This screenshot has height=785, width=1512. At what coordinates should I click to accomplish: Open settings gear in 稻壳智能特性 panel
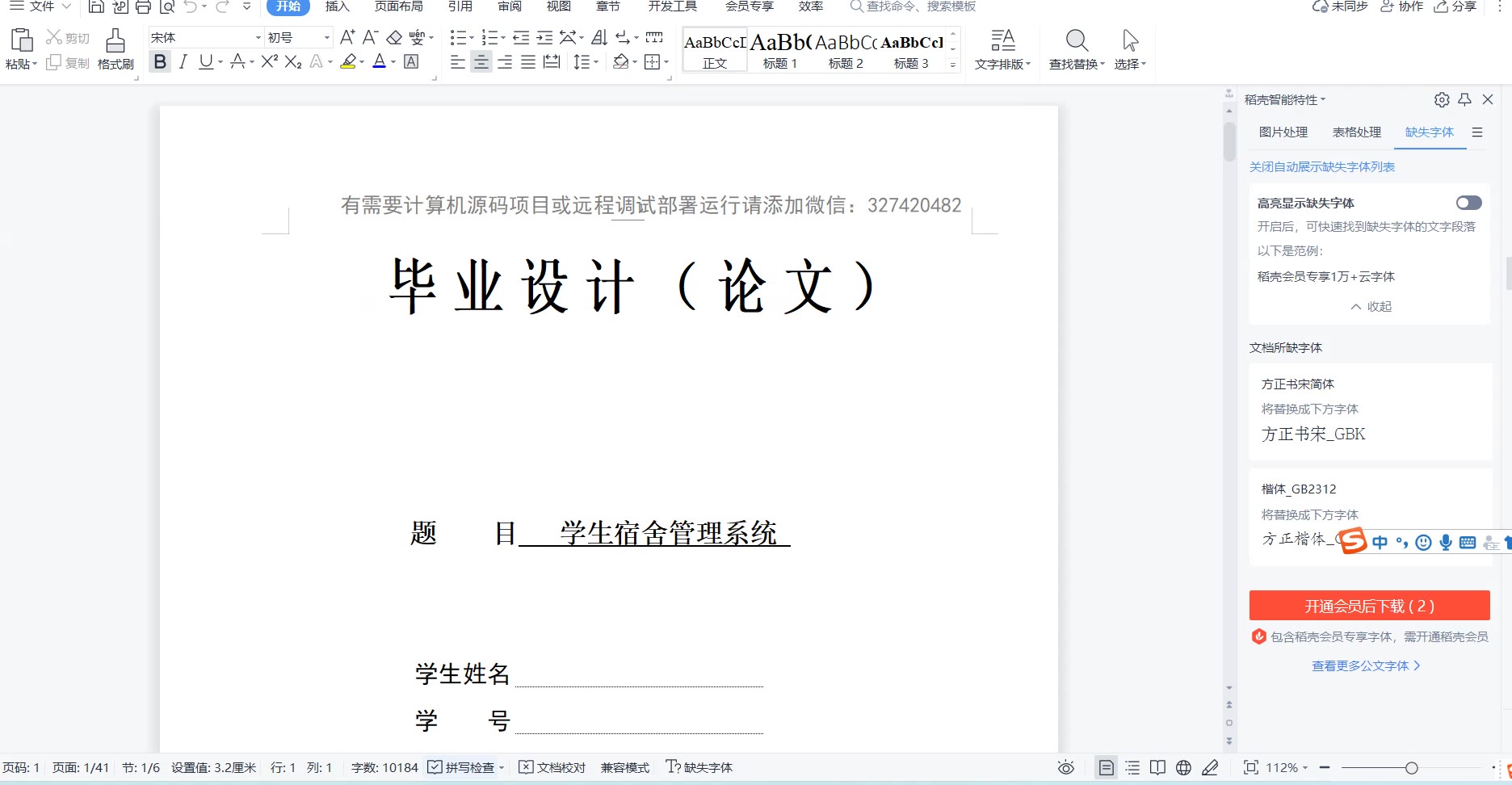click(x=1442, y=99)
